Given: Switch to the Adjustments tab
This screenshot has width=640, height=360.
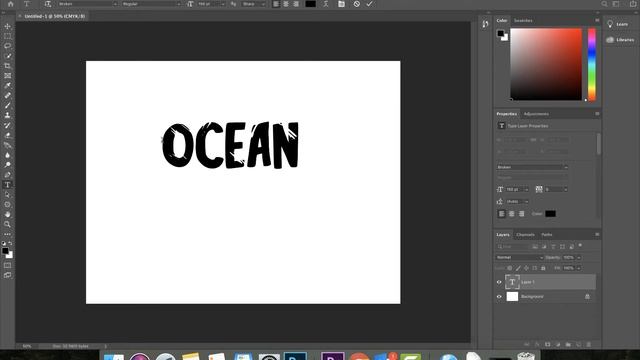Looking at the screenshot, I should [536, 114].
